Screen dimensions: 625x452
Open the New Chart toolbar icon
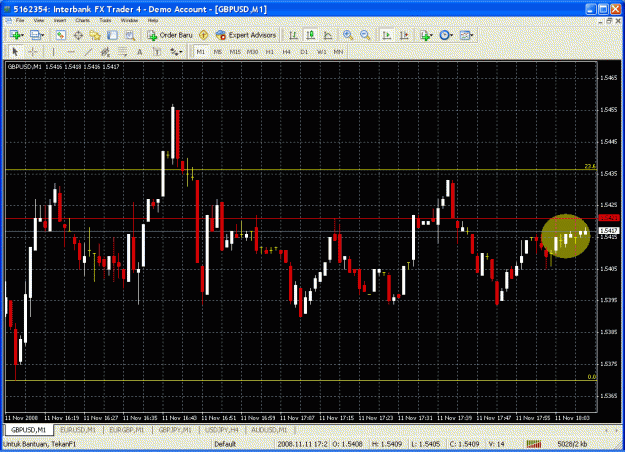16,35
